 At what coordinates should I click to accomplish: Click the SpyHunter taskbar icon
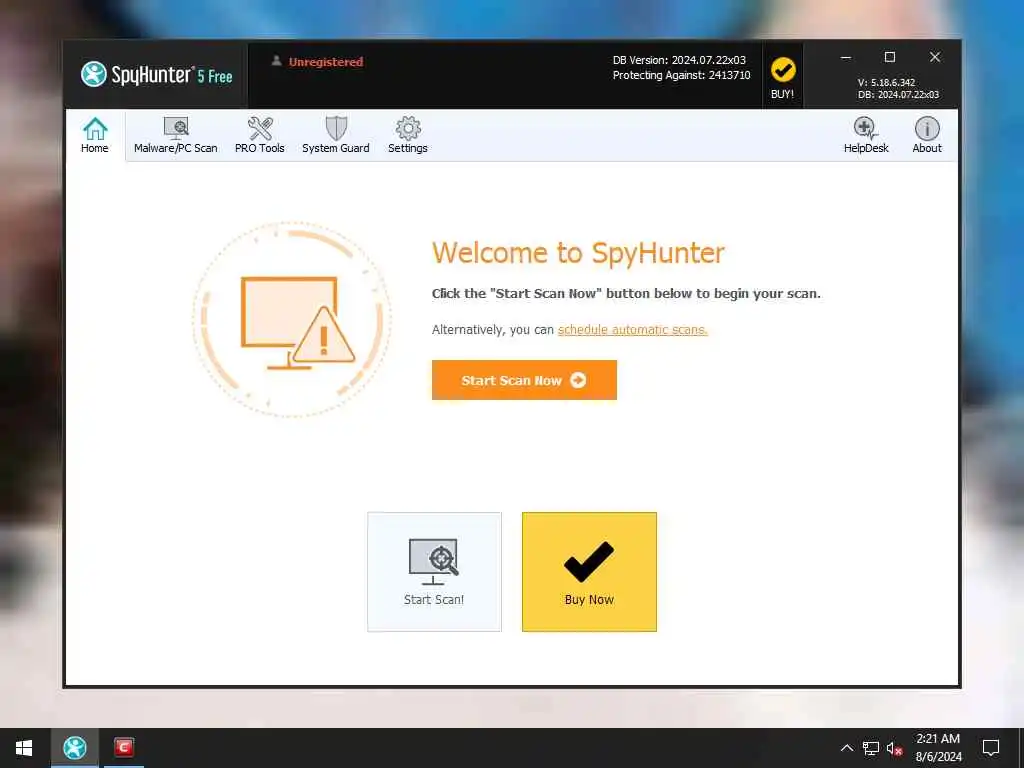click(74, 748)
